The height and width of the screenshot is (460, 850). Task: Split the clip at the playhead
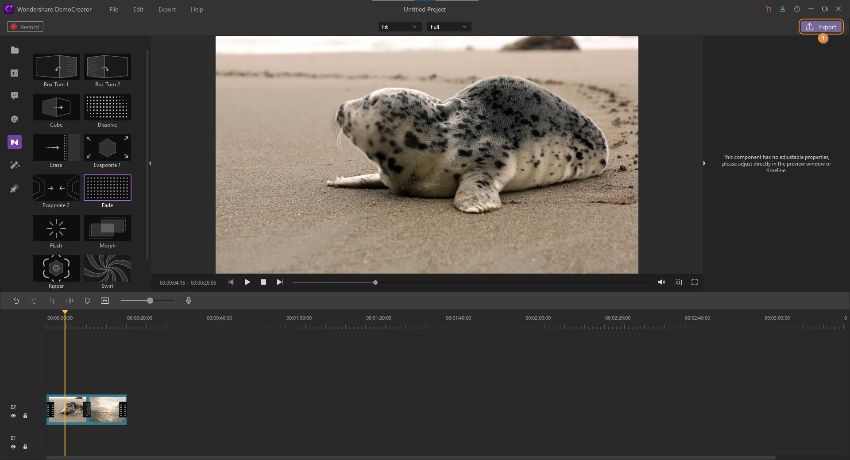[x=69, y=301]
